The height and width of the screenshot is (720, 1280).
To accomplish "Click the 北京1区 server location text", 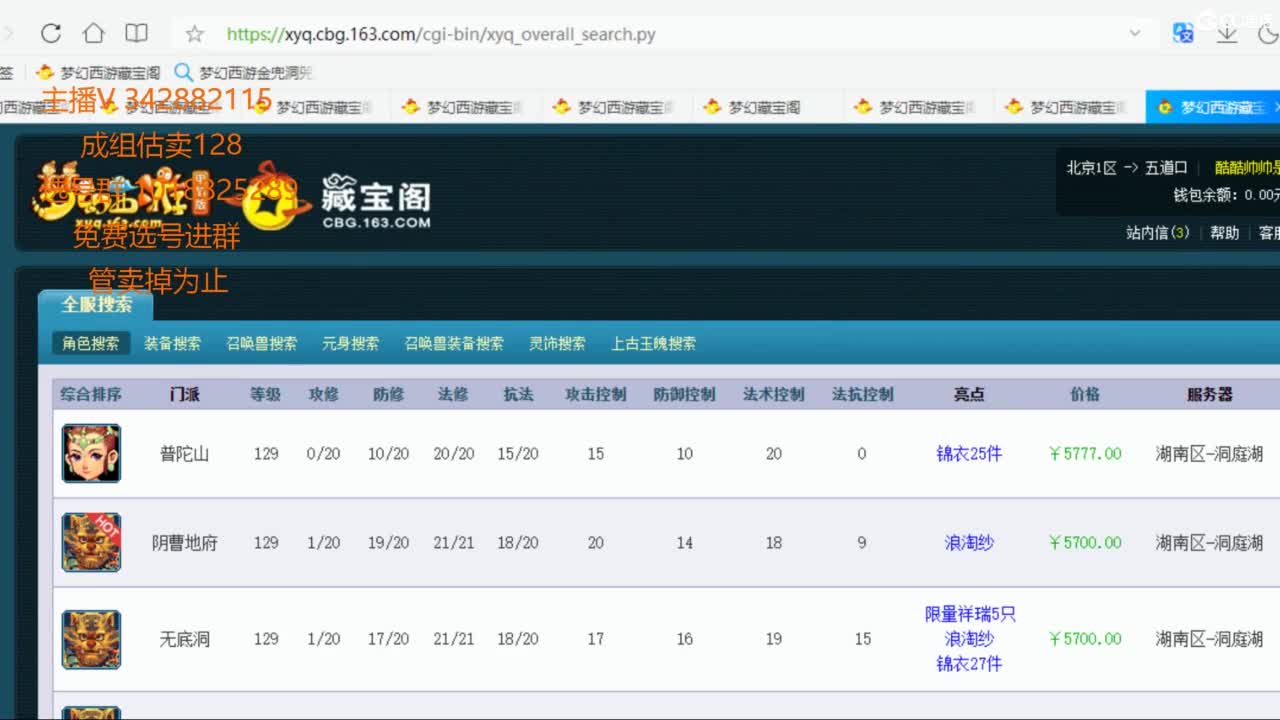I will [1091, 167].
